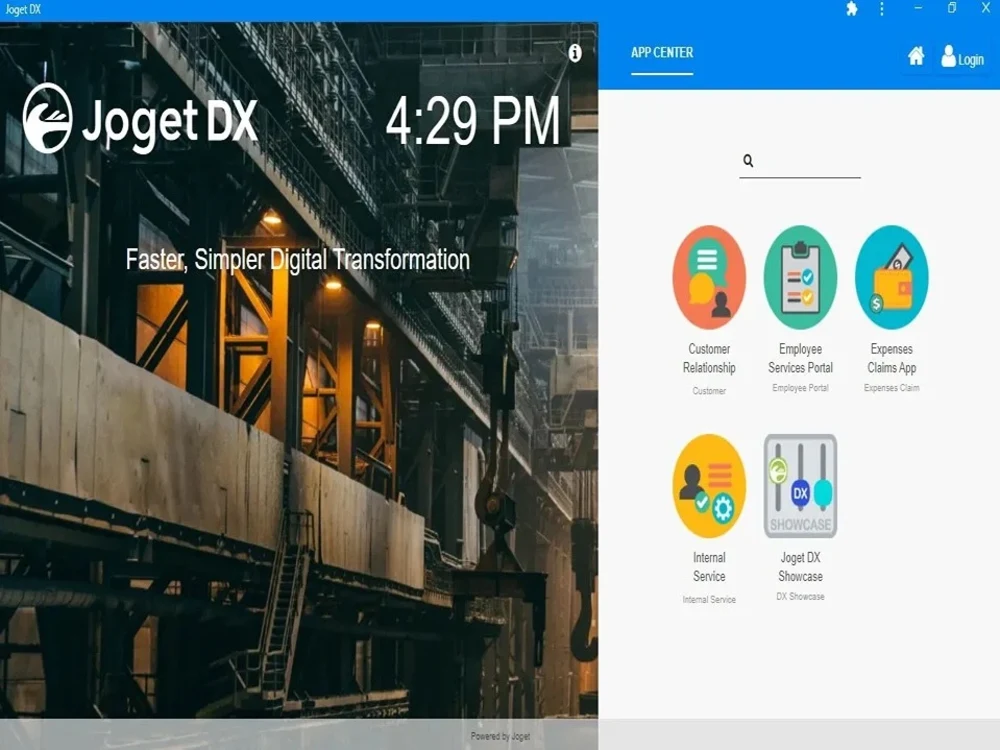Image resolution: width=1000 pixels, height=750 pixels.
Task: Open the Employee Services Portal app icon
Action: coord(800,277)
